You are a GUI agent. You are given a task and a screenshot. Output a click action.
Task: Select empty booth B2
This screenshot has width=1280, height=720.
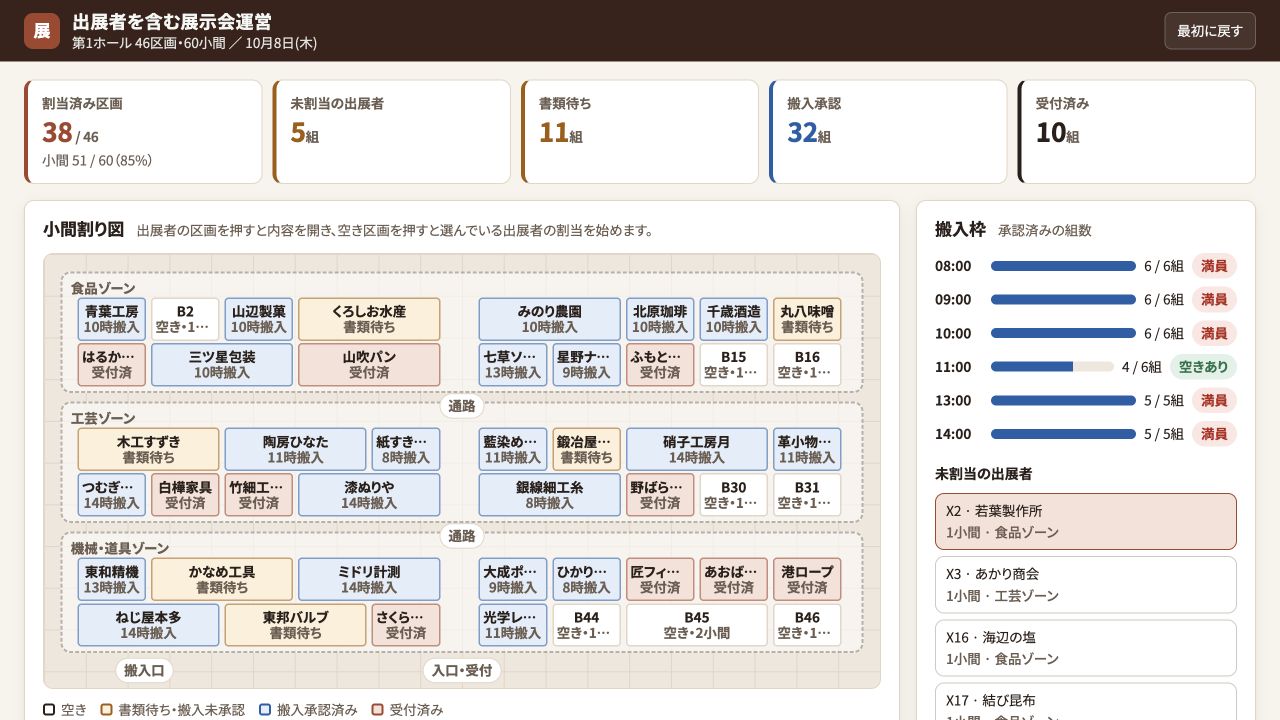coord(185,319)
